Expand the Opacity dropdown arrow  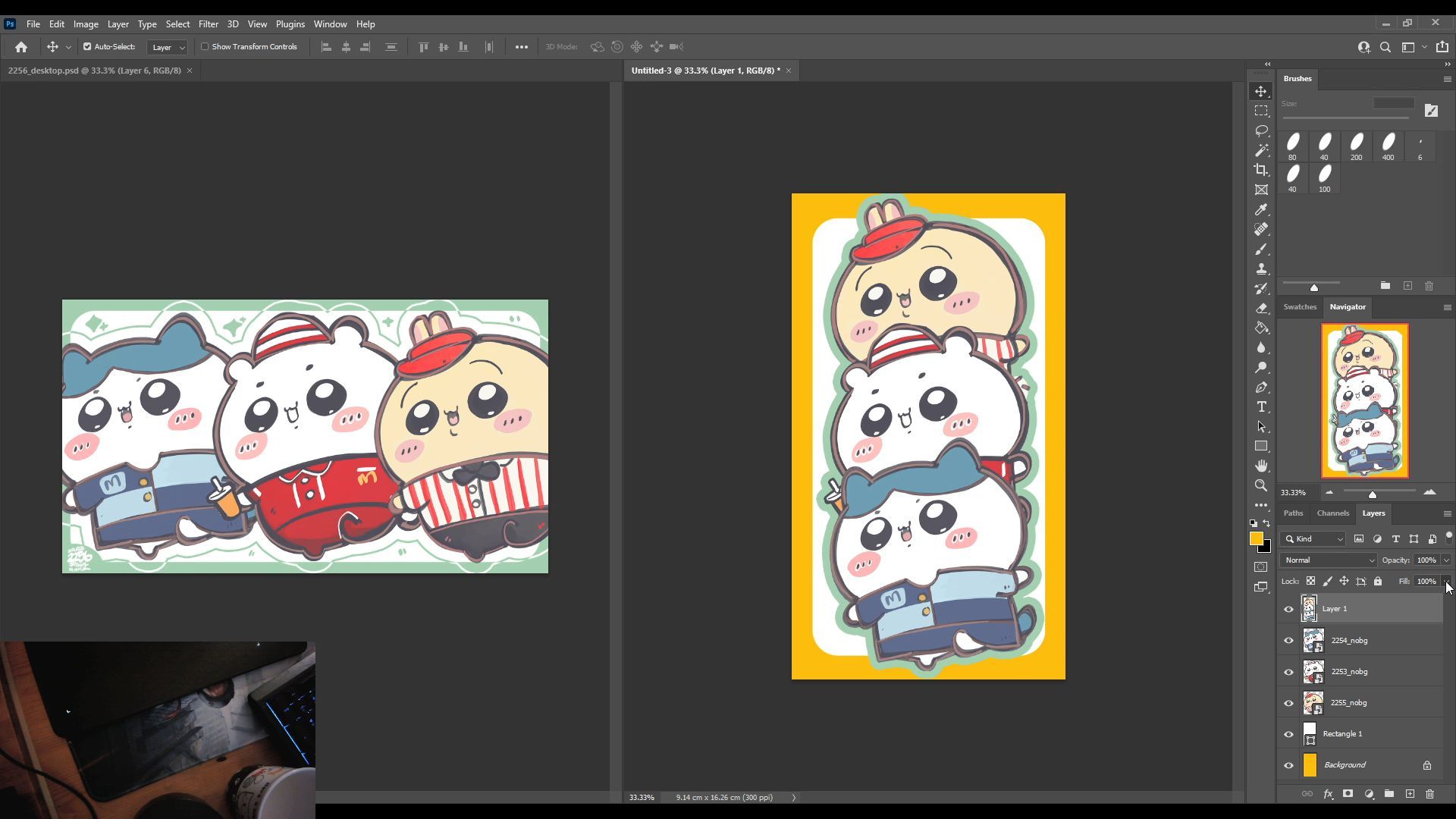[x=1446, y=560]
